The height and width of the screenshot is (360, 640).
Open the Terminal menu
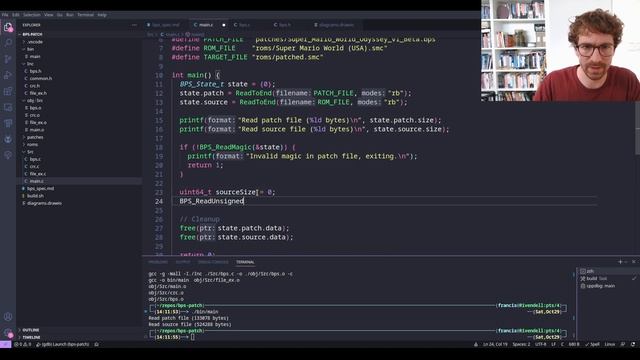[x=85, y=15]
